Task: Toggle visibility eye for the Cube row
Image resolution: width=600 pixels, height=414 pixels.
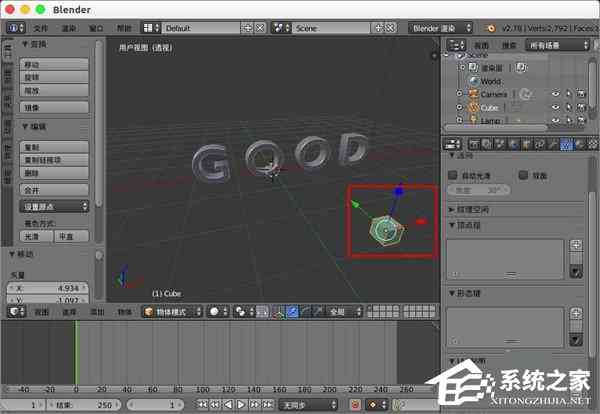Action: click(556, 108)
